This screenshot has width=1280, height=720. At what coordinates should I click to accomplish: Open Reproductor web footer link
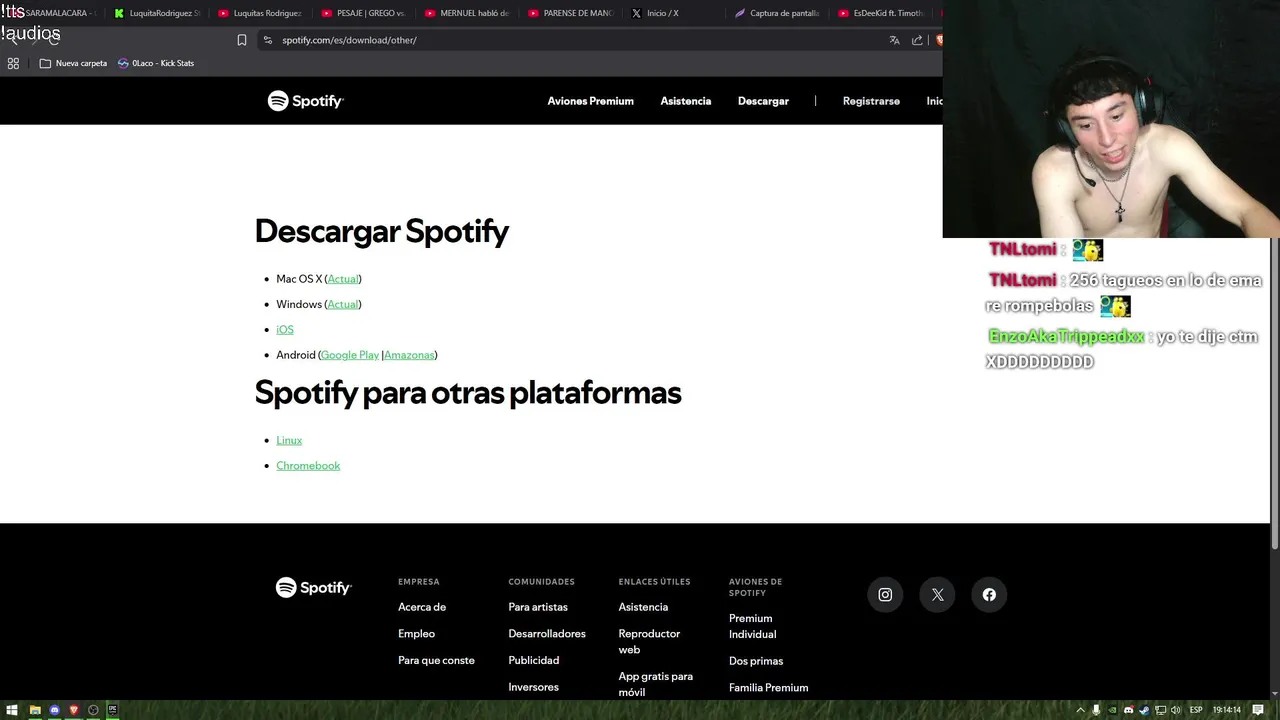point(649,641)
